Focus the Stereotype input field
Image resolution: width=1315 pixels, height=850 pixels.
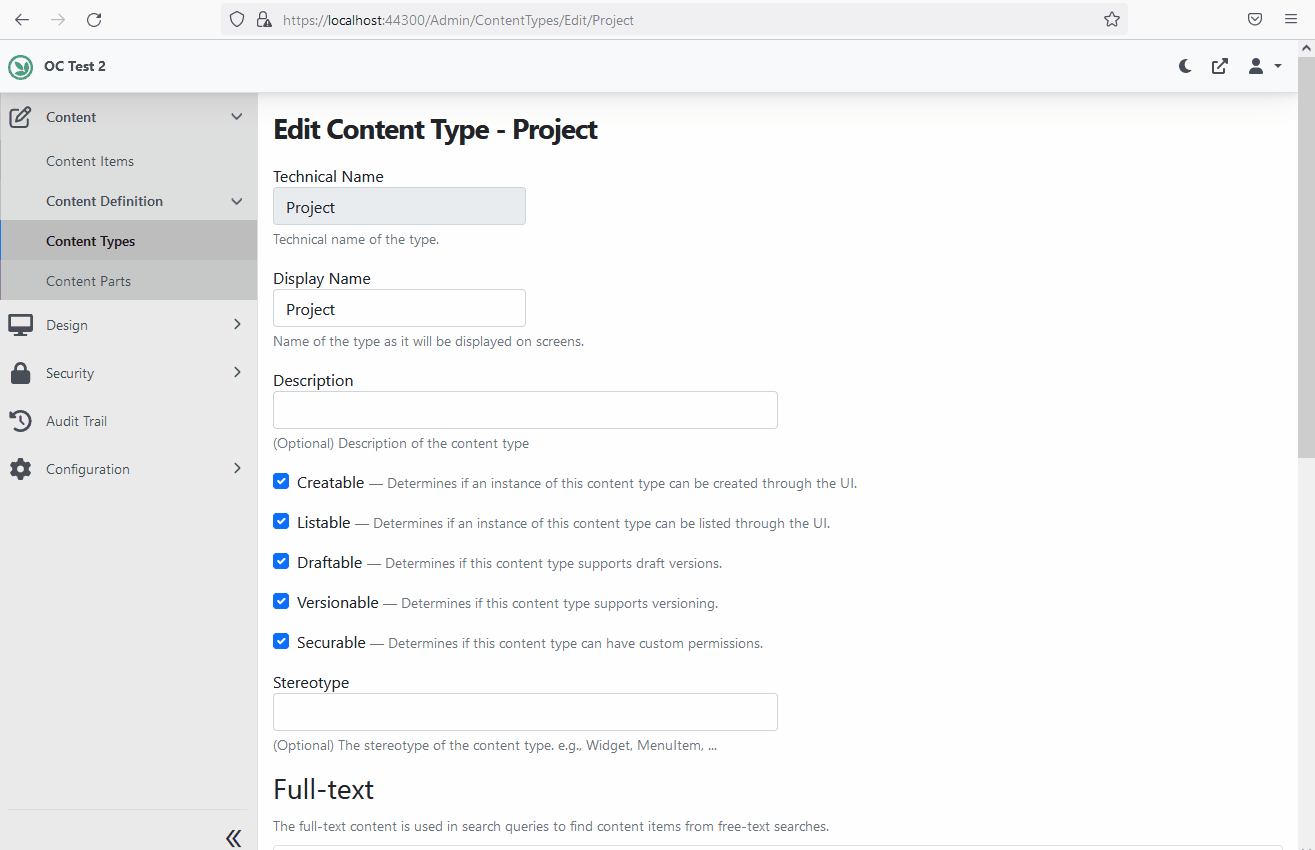pos(525,712)
